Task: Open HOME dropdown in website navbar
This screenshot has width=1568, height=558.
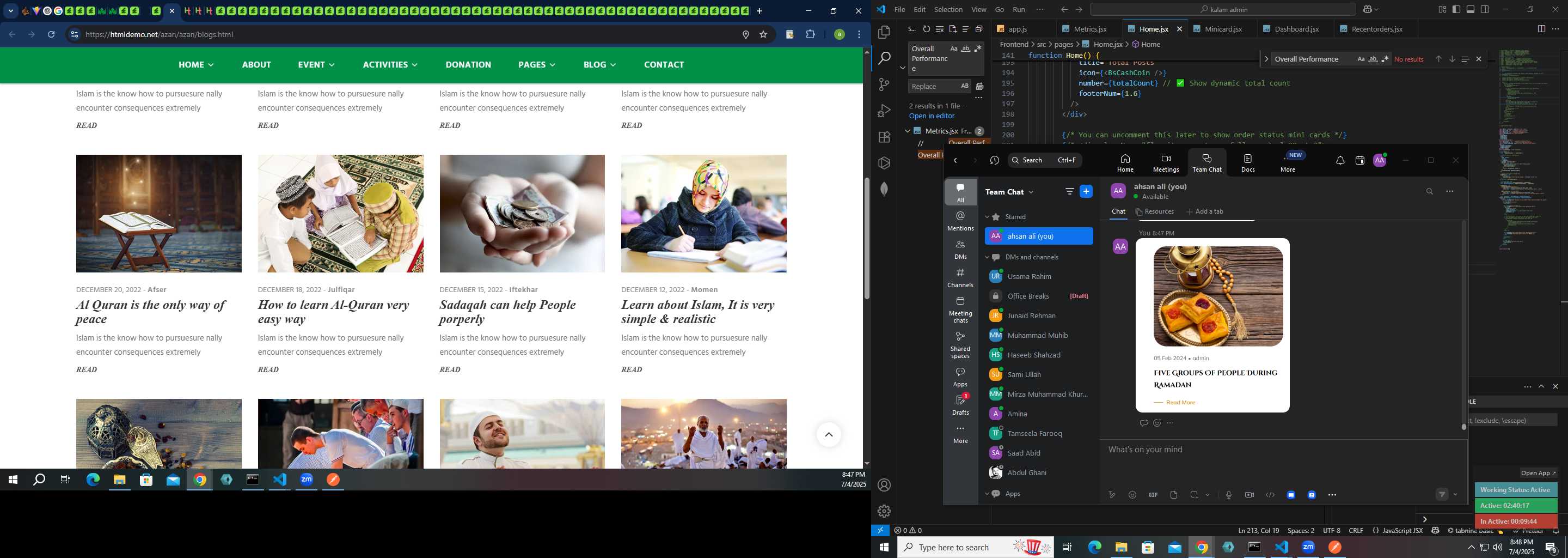Action: [x=196, y=64]
